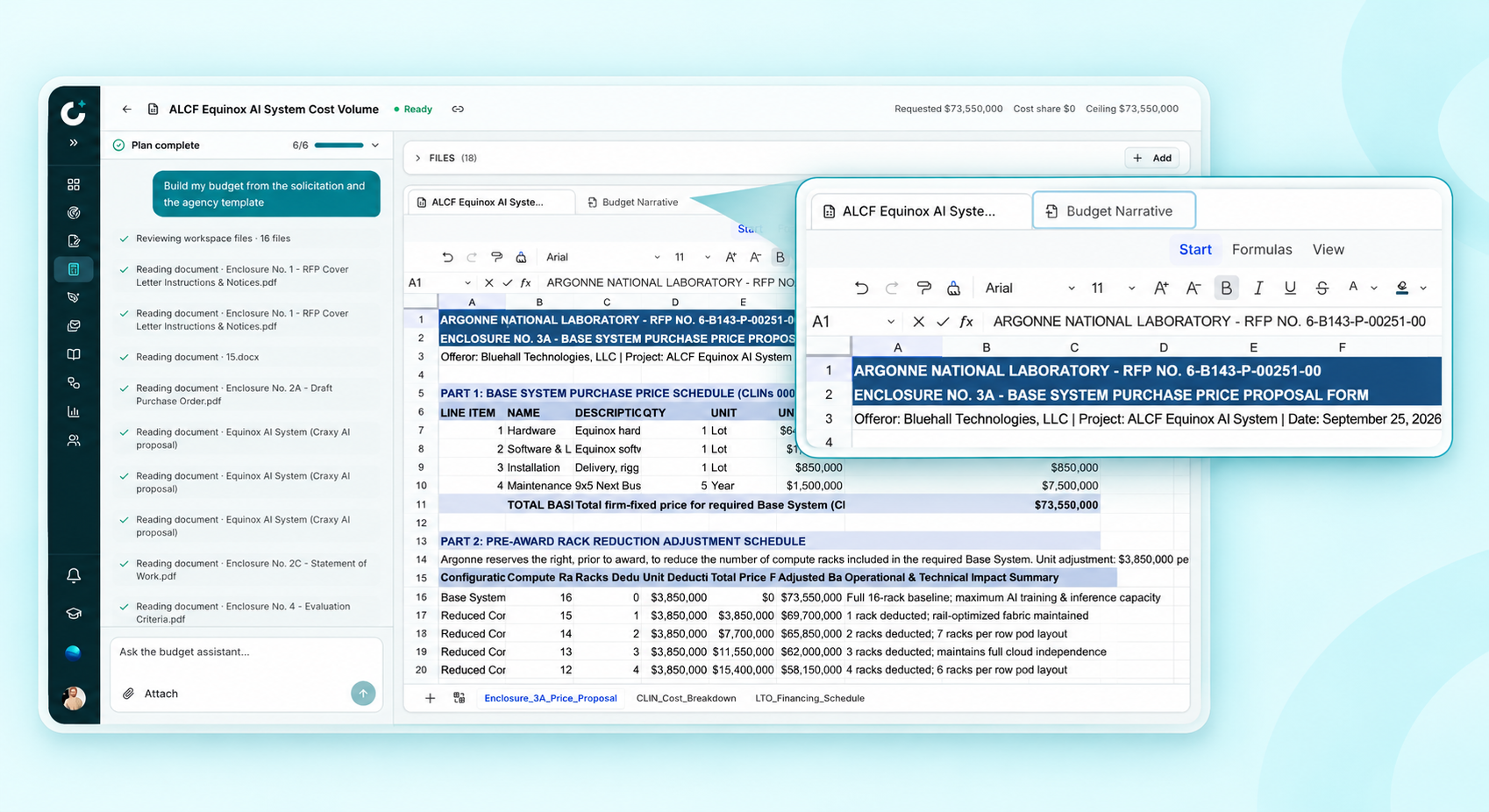Select the Enclosure_3A_Price_Proposal sheet tab
This screenshot has width=1489, height=812.
[x=551, y=699]
